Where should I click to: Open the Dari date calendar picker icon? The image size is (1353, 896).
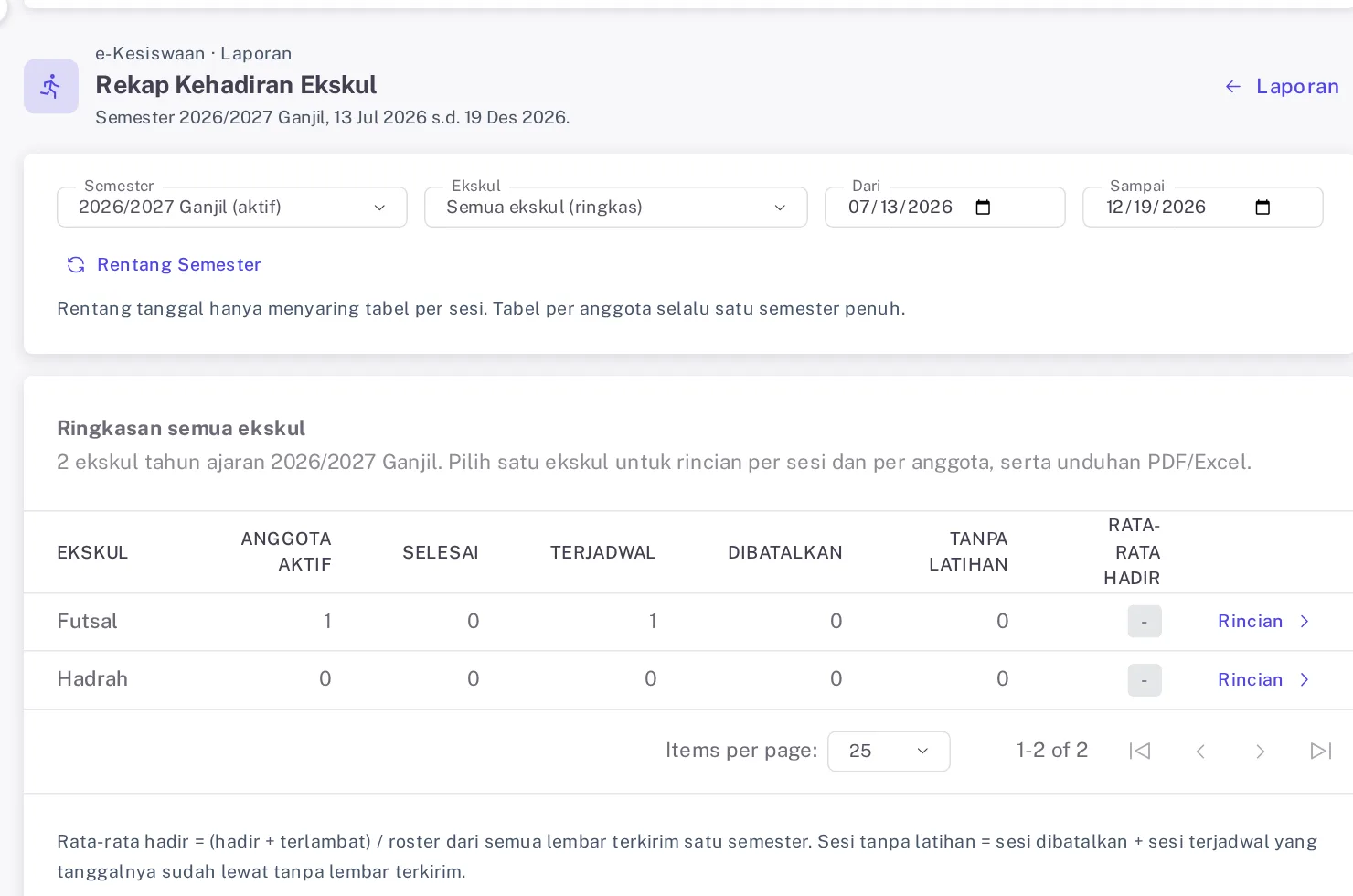coord(984,208)
